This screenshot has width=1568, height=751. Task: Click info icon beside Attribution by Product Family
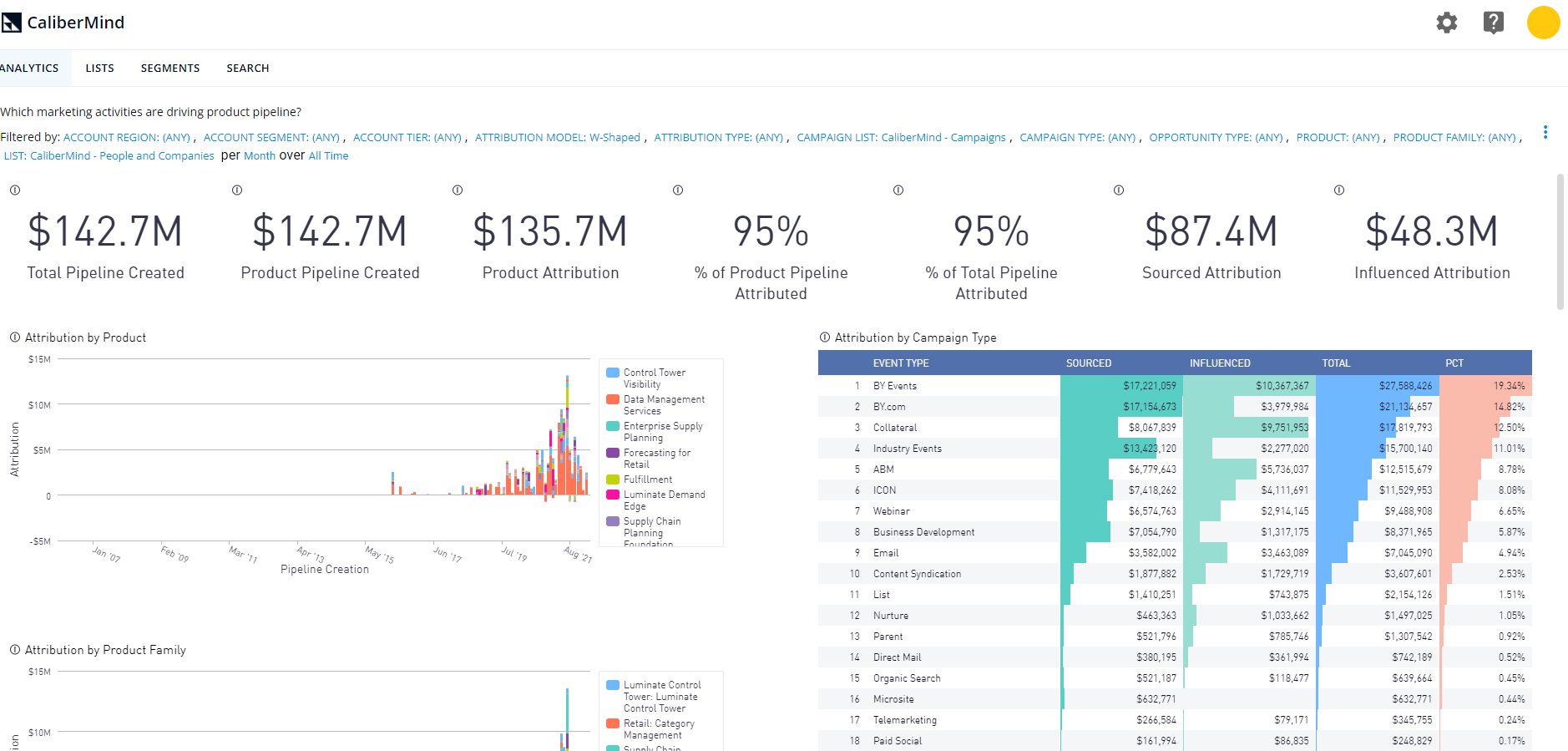click(x=15, y=650)
